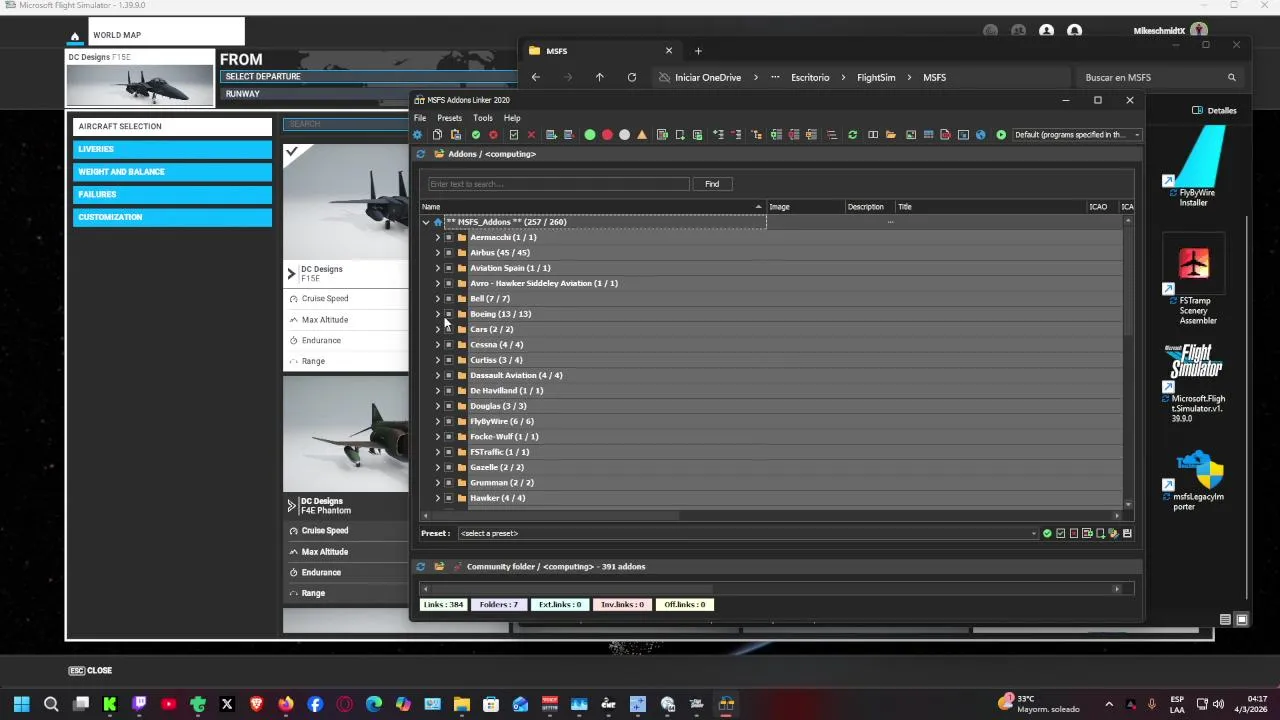Toggle checkbox for Douglas (3 / 3)

pyautogui.click(x=449, y=406)
